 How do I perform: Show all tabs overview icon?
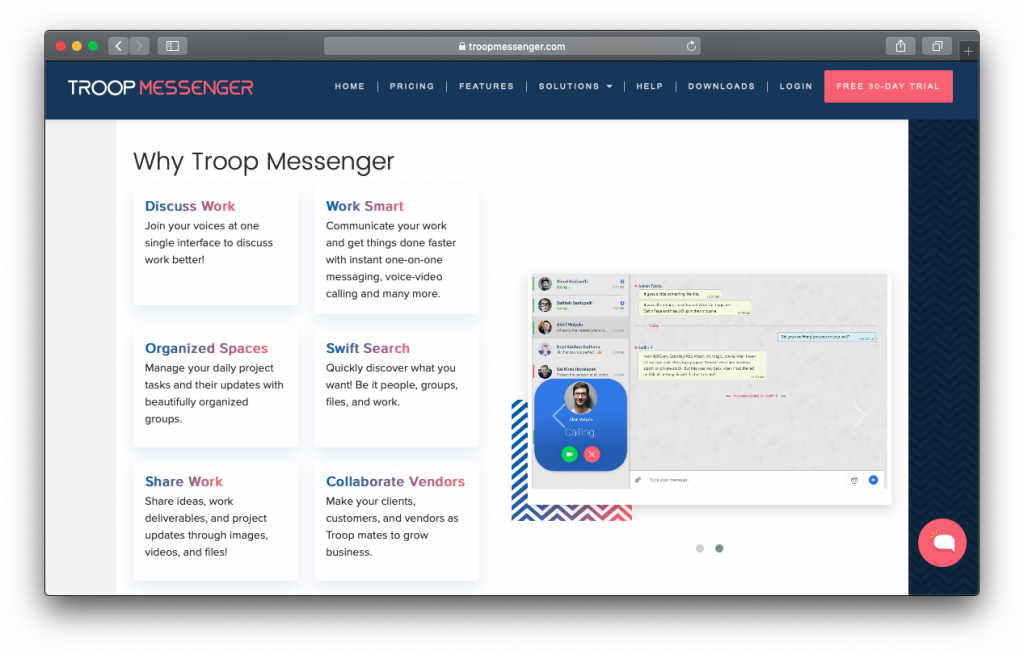point(937,46)
